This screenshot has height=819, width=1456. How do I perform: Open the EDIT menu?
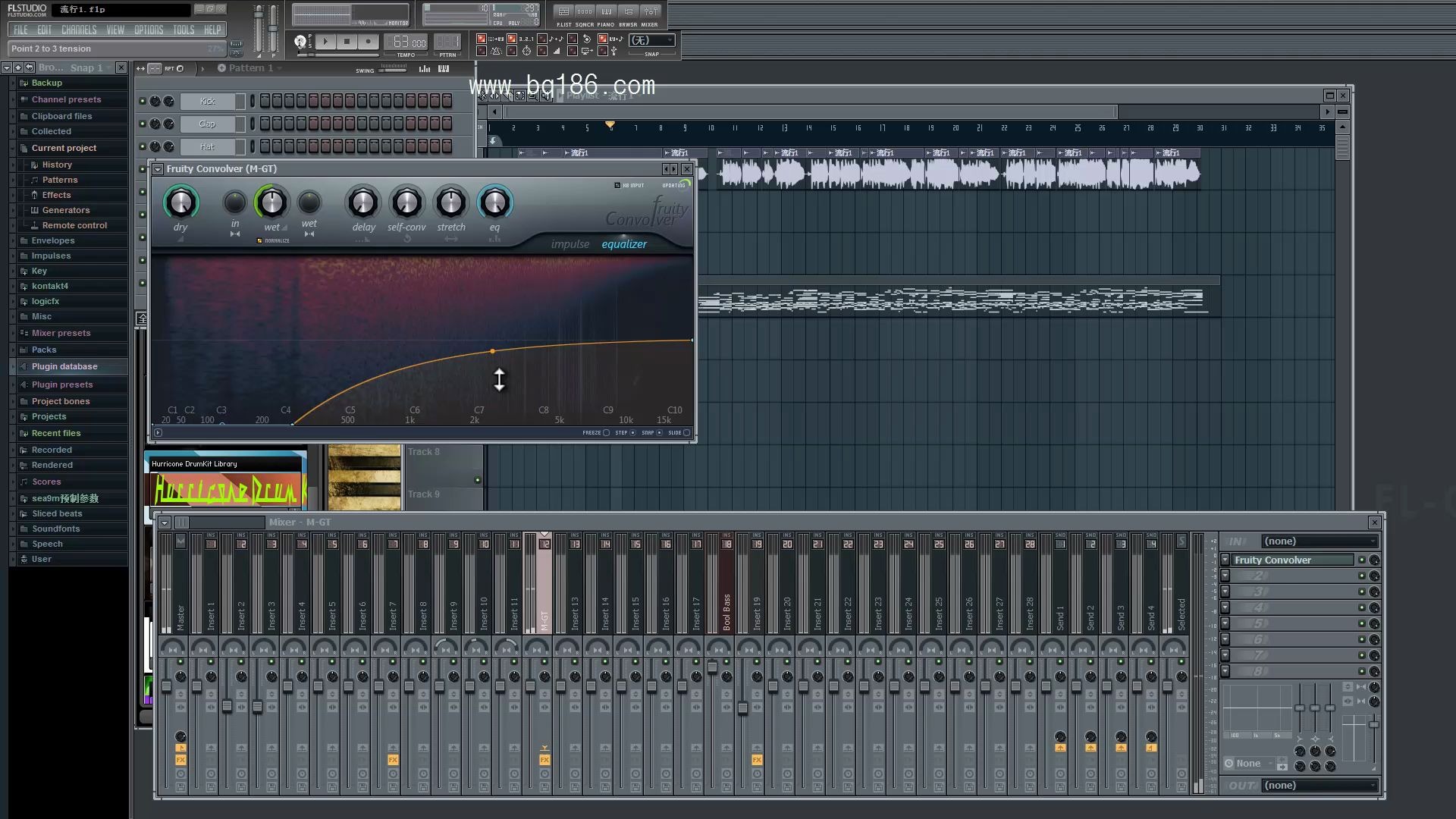[45, 30]
